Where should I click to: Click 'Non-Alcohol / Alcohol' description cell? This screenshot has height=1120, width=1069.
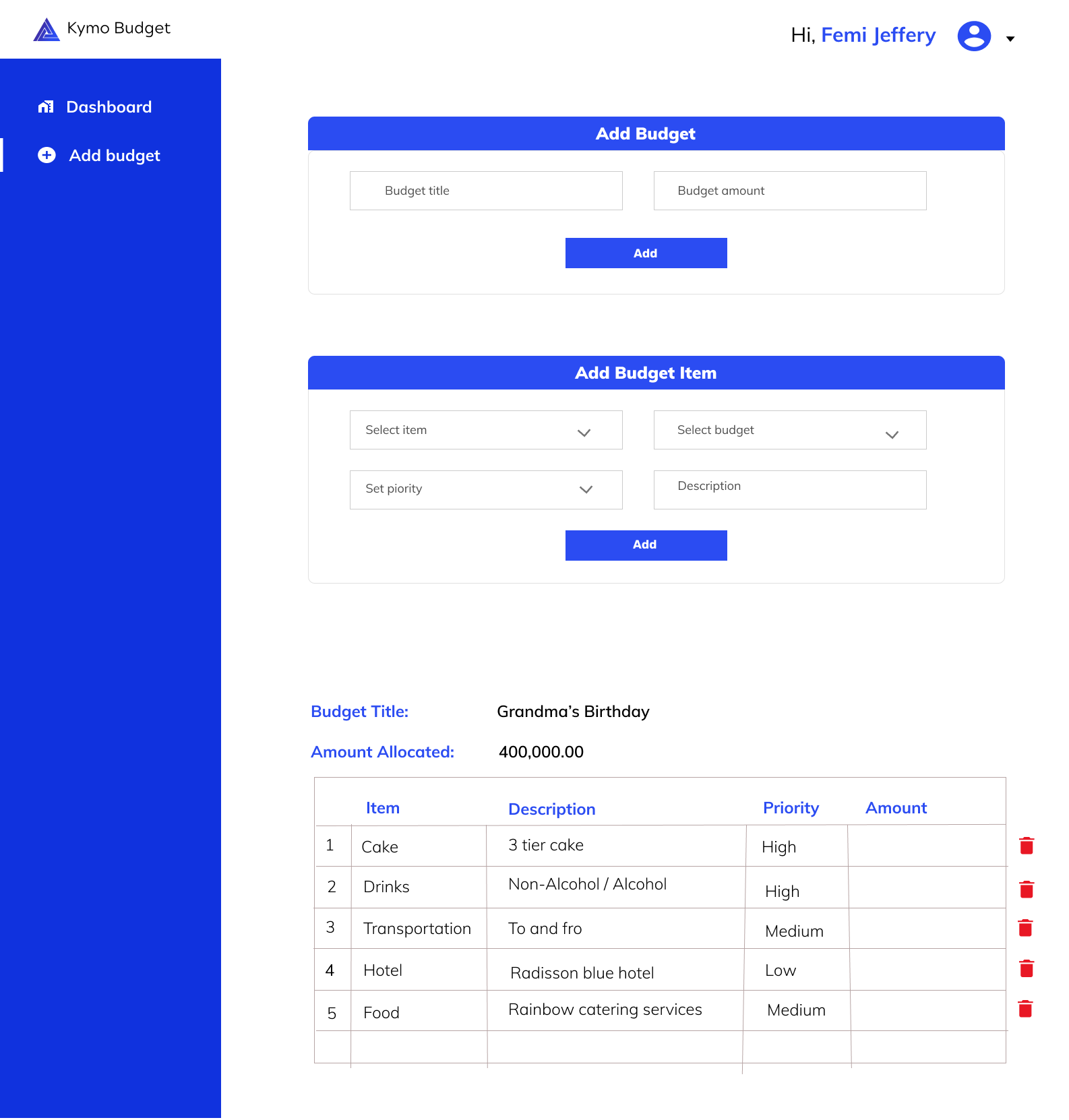615,887
